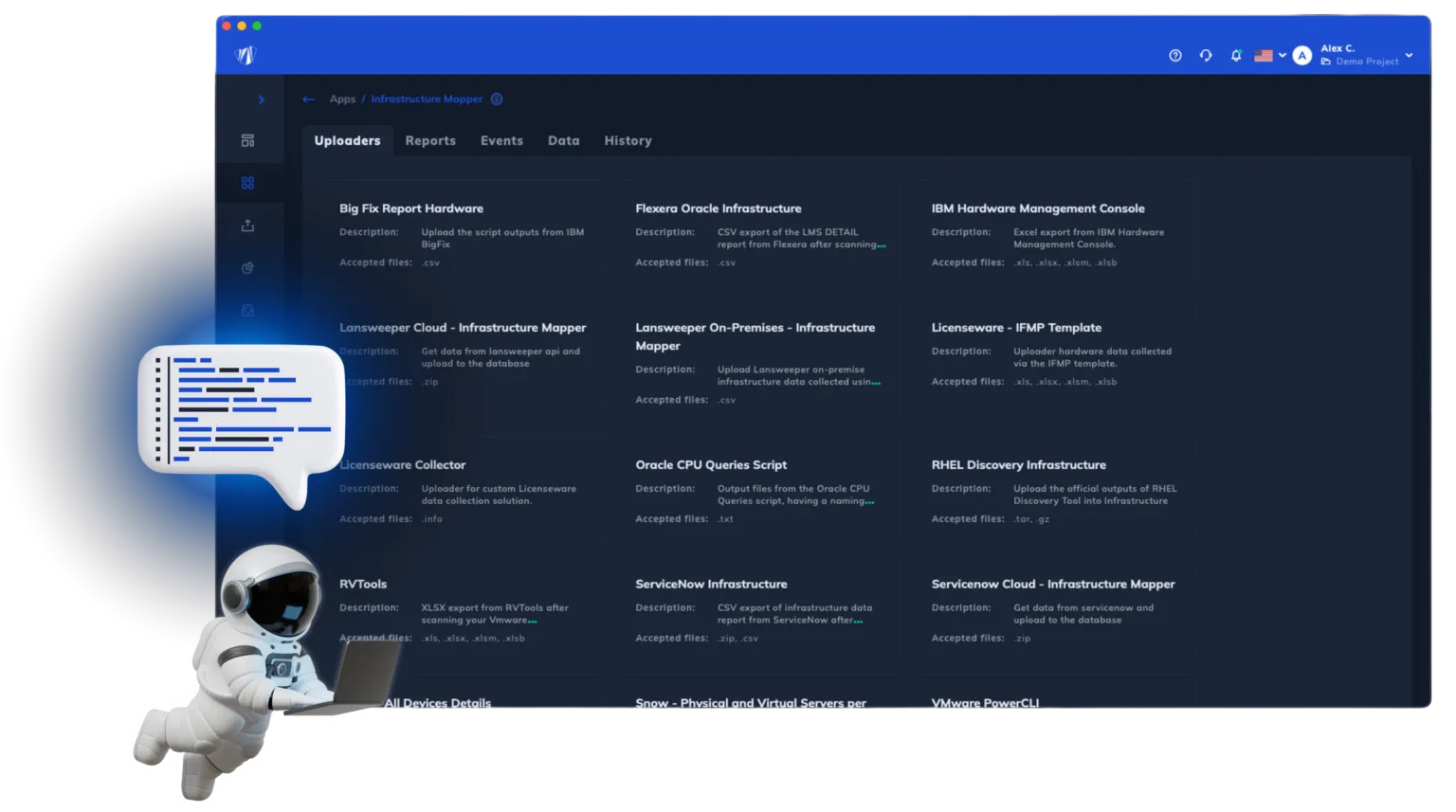Open the dashboard icon in the sidebar
This screenshot has width=1456, height=812.
(x=247, y=141)
